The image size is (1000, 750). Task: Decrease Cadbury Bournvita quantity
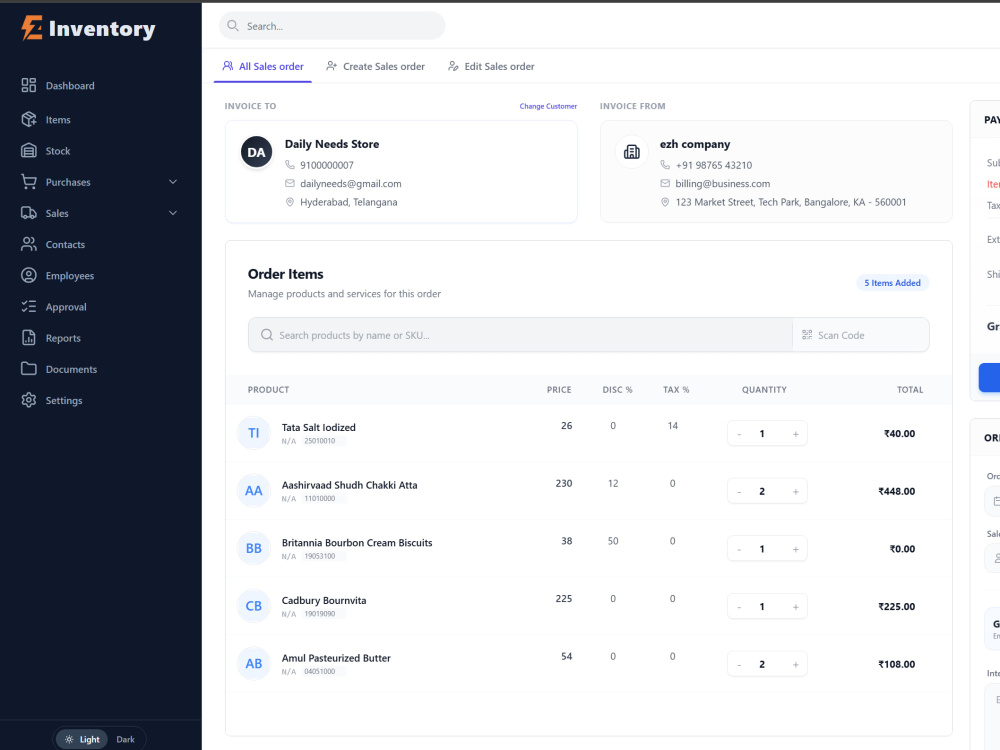point(739,607)
